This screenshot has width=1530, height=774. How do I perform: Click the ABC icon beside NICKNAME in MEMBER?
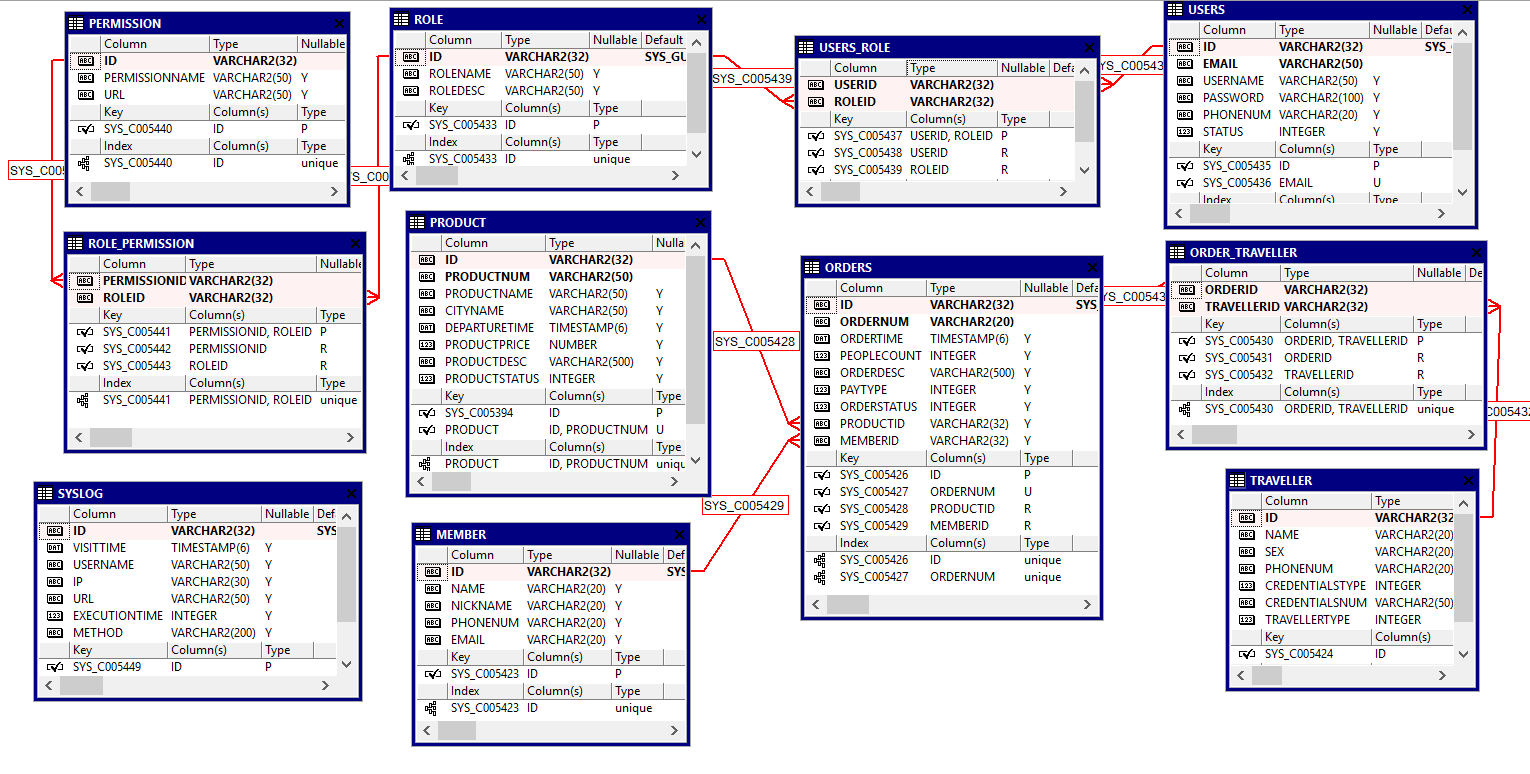click(x=432, y=606)
